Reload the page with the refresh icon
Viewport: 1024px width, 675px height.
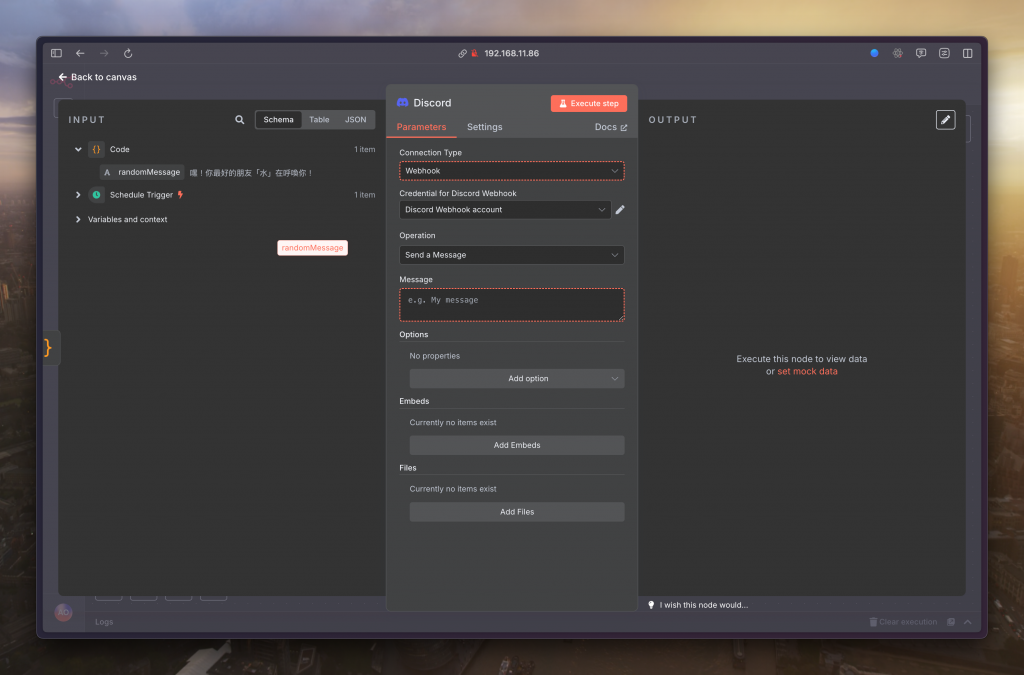128,53
